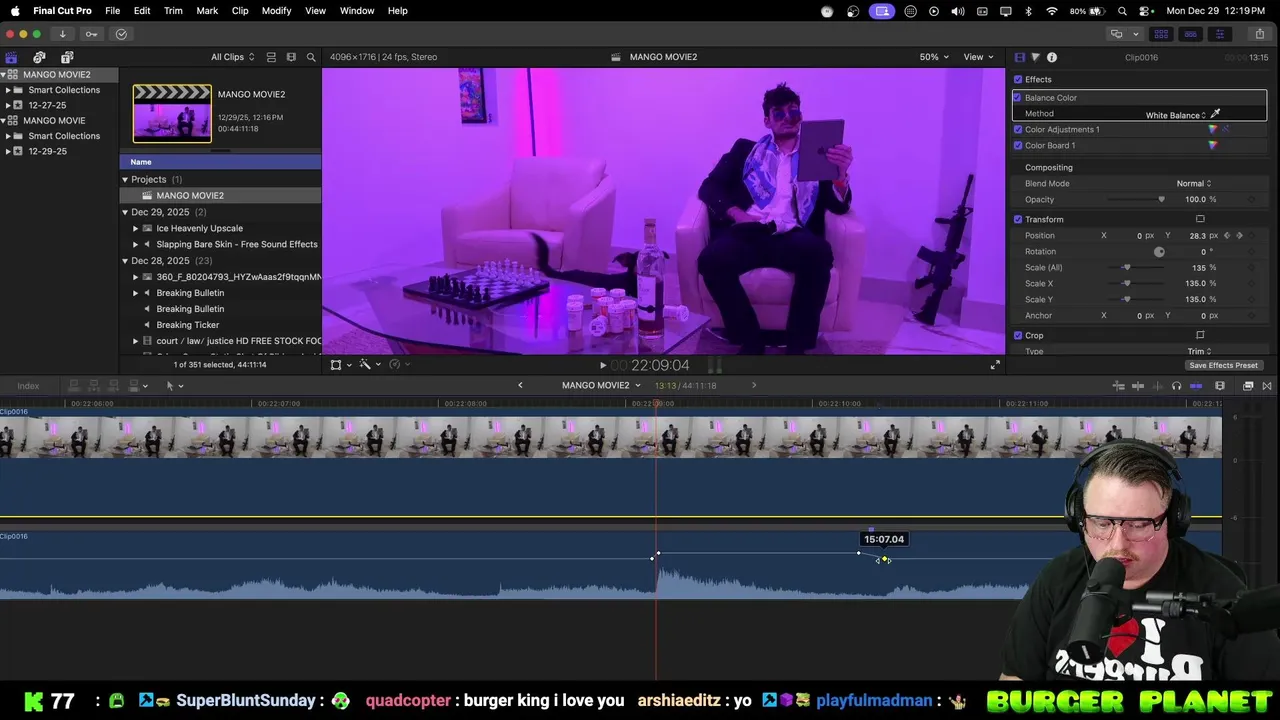Toggle filmstrip/list view icon in browser
This screenshot has width=1280, height=720.
[291, 57]
